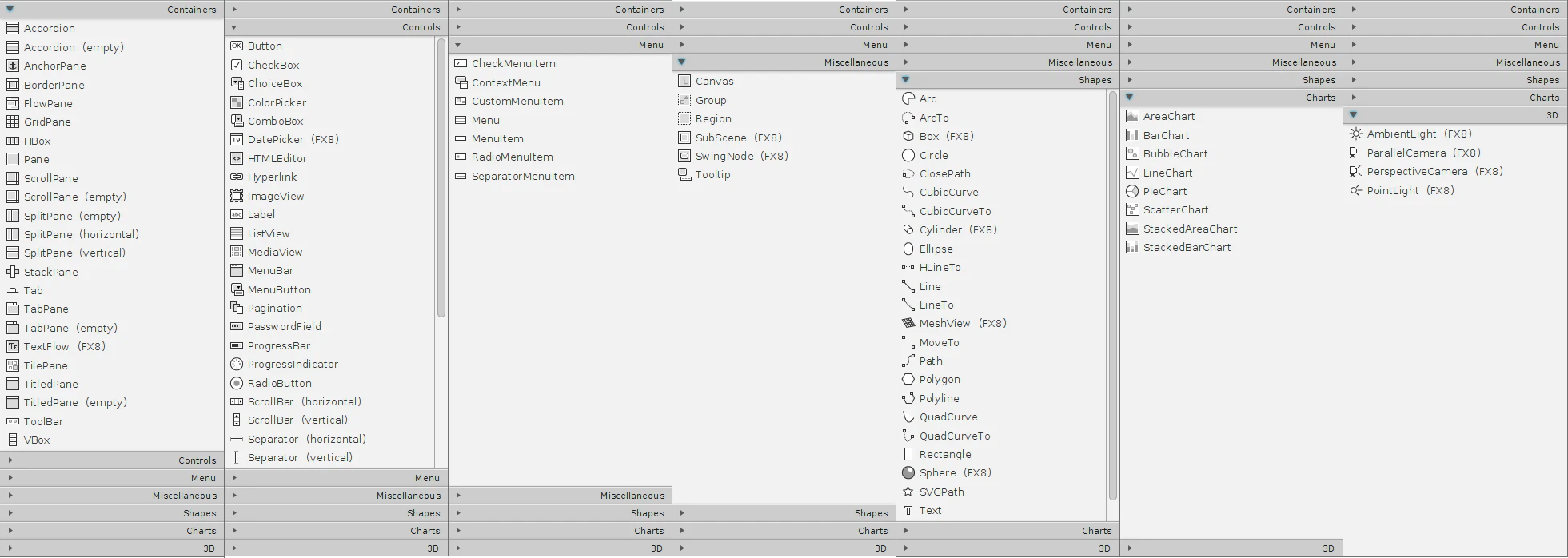
Task: Choose the RadioButton control item
Action: [x=279, y=383]
